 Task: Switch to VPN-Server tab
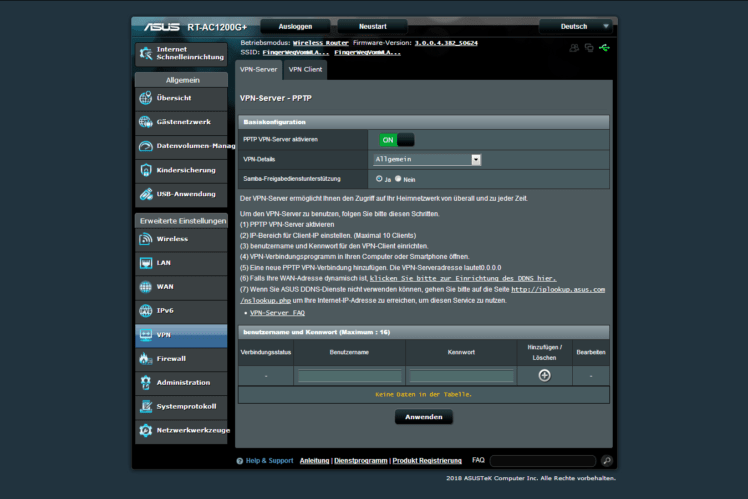(x=259, y=70)
